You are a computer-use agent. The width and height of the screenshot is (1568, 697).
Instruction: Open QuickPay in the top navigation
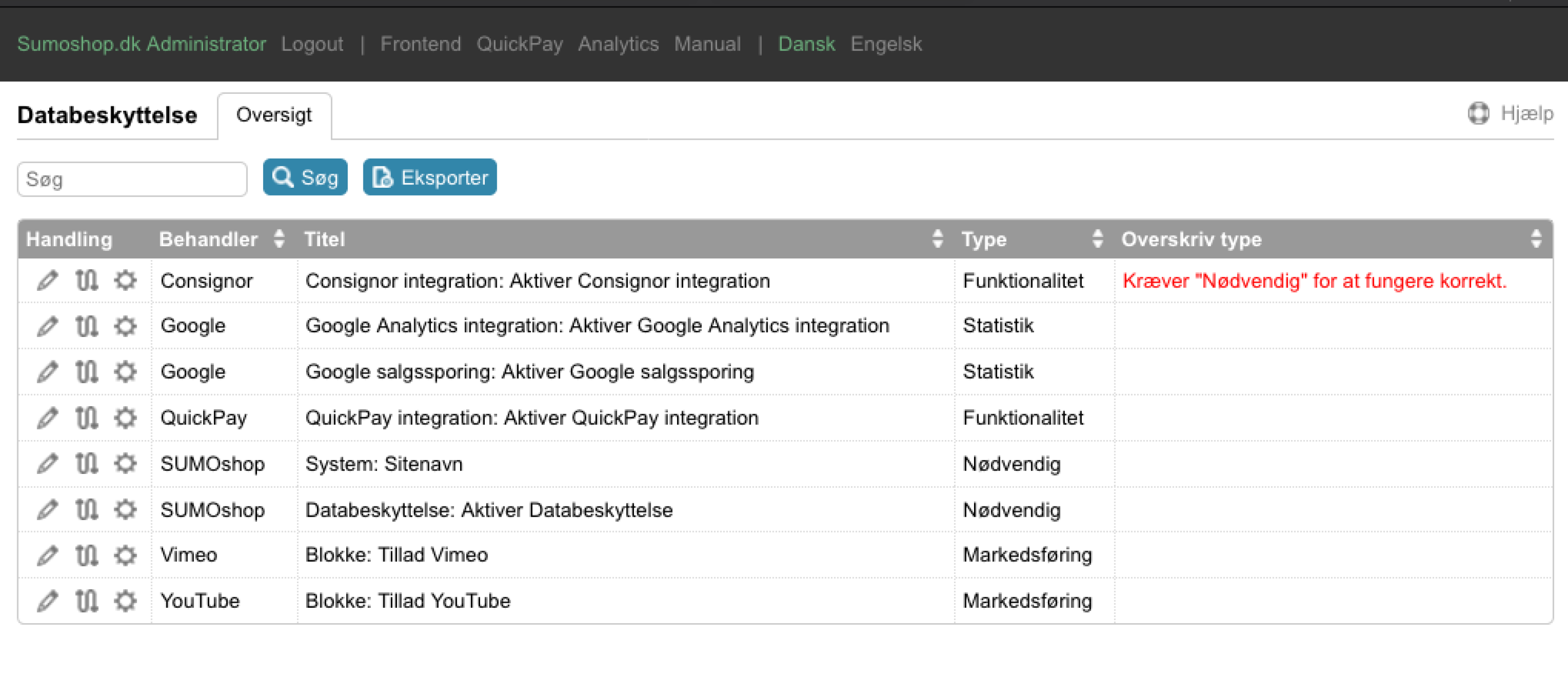pyautogui.click(x=519, y=44)
